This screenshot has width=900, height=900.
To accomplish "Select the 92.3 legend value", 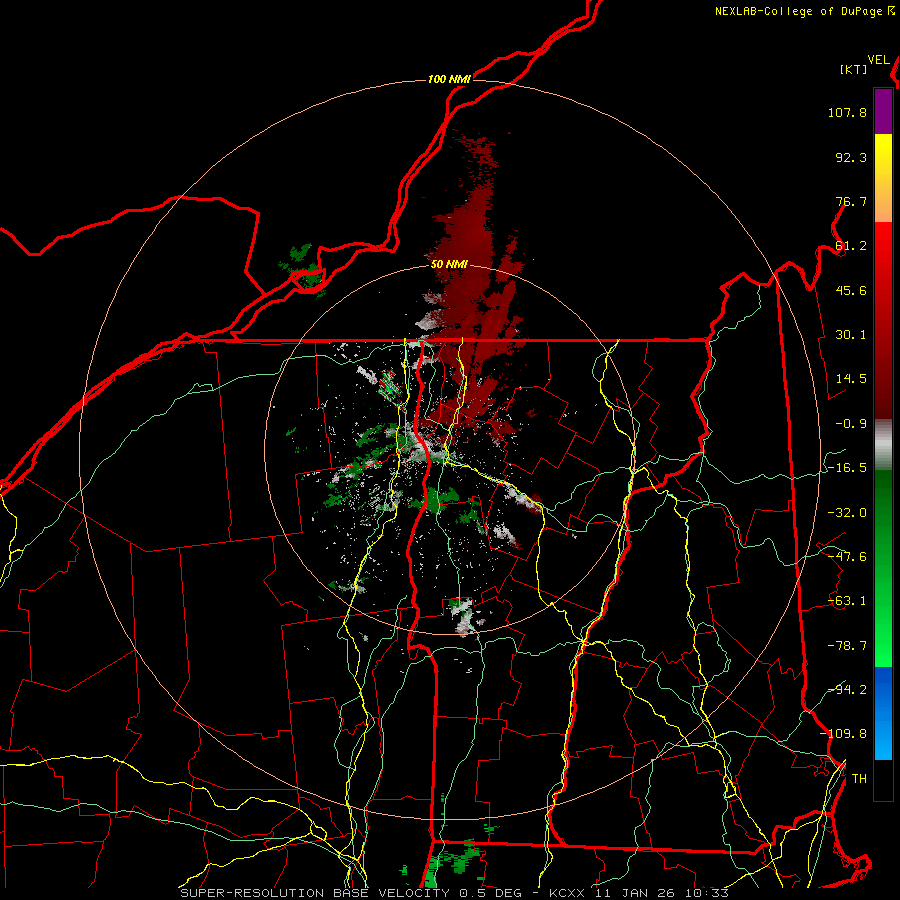I will (851, 157).
